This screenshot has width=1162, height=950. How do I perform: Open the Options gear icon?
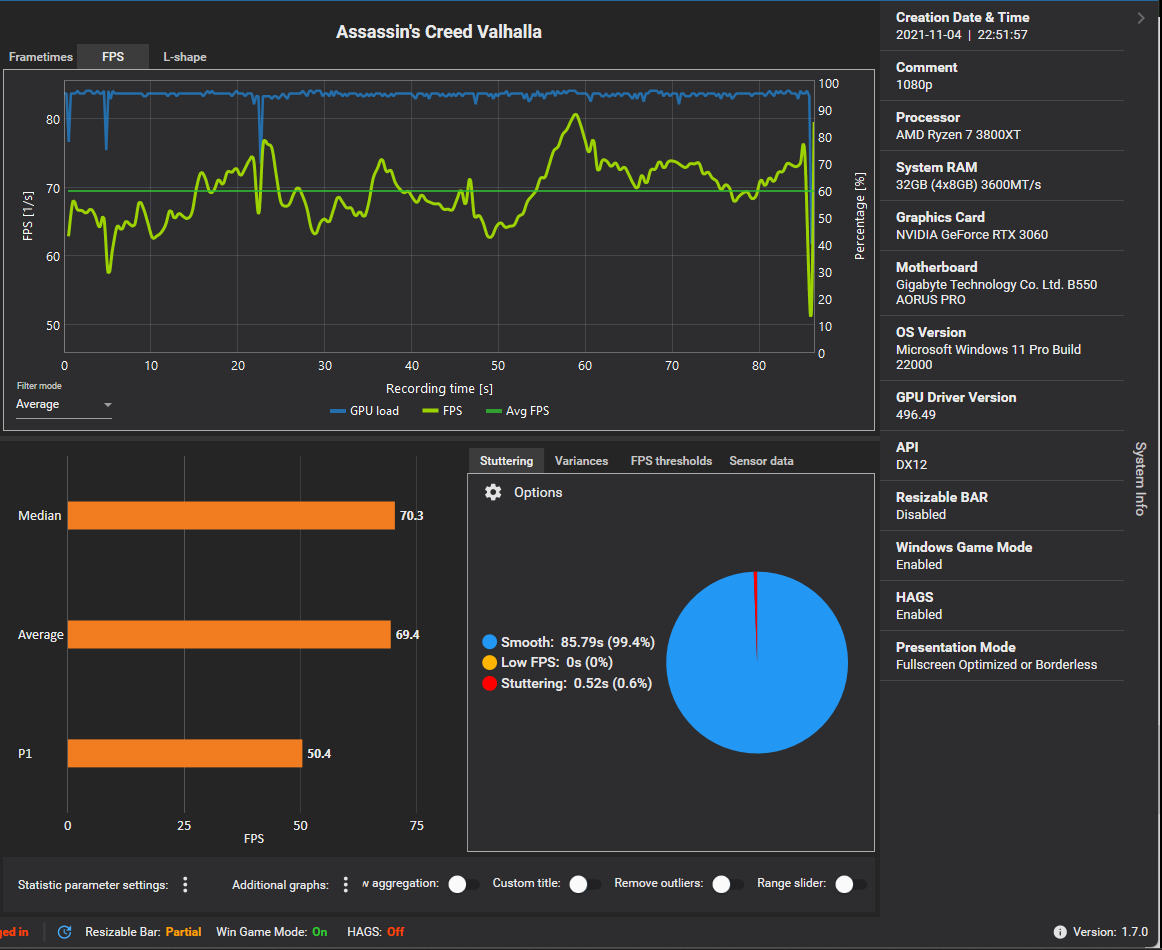(493, 492)
